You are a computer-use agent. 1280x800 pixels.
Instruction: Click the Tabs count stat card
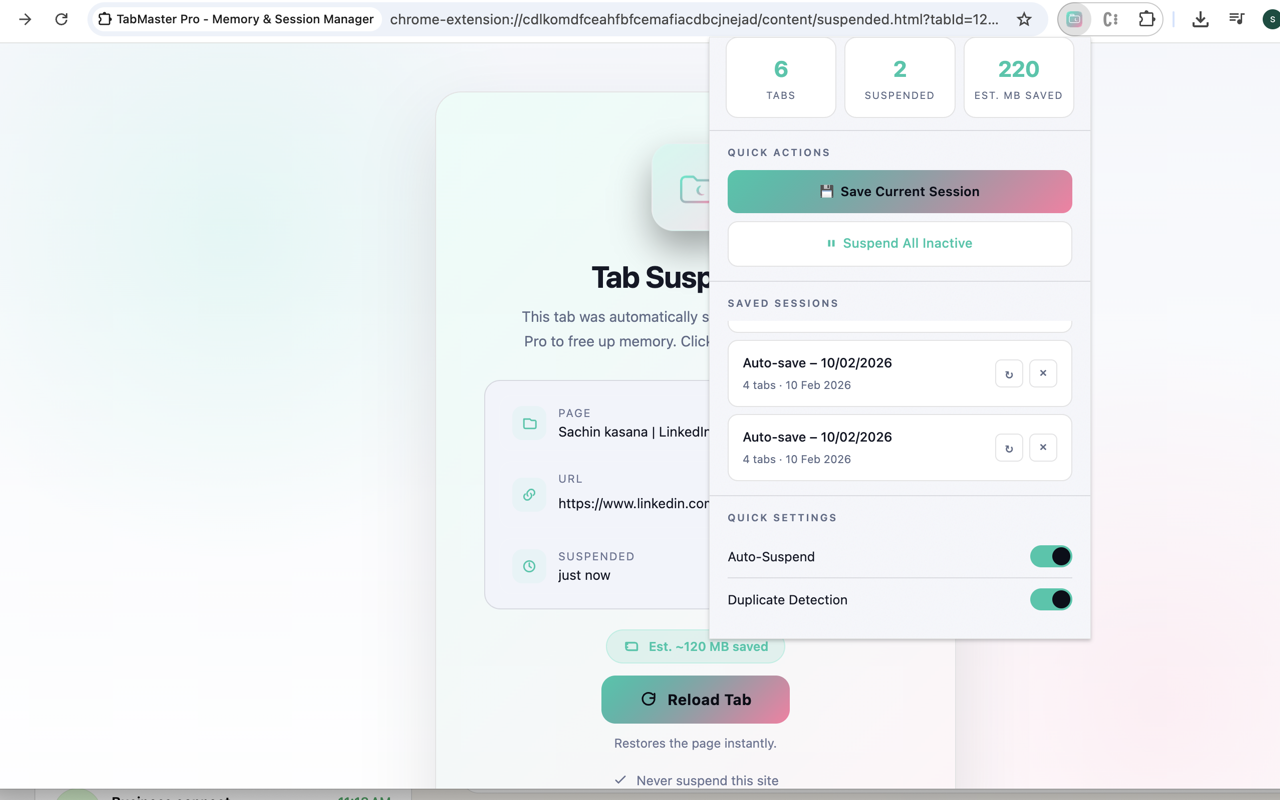coord(780,78)
